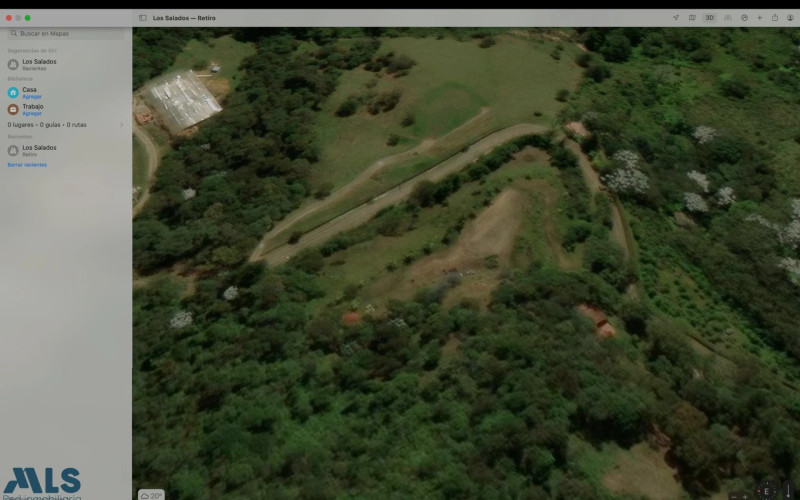Viewport: 800px width, 500px height.
Task: Click the account profile icon
Action: [x=790, y=17]
